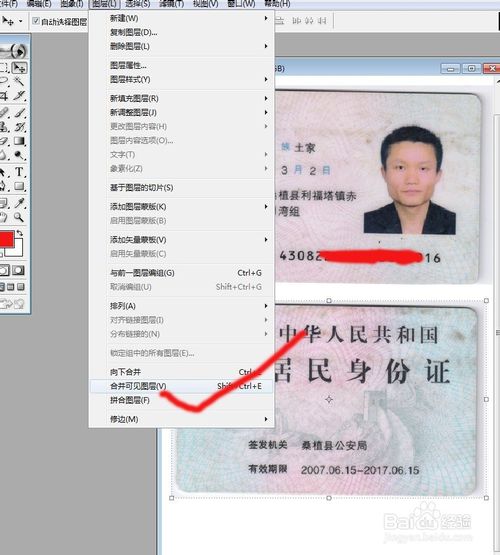Select the Lasso tool
The height and width of the screenshot is (555, 500).
coord(4,82)
